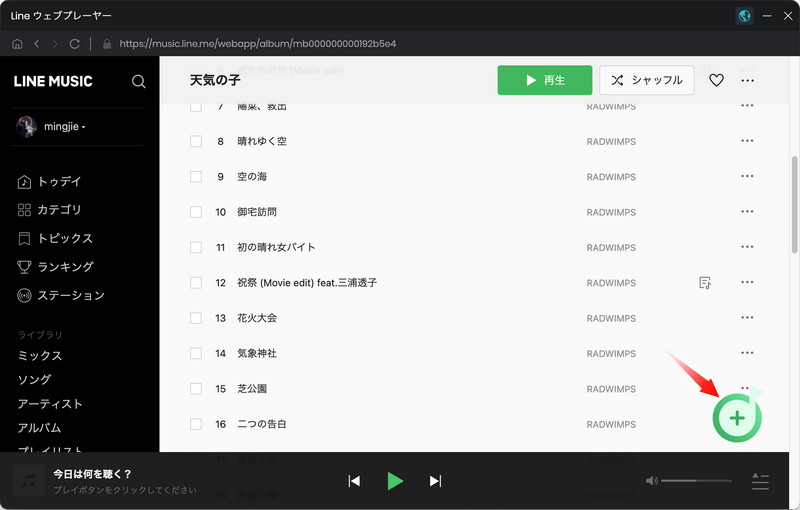This screenshot has width=800, height=510.
Task: Open ミックス in the library
Action: pyautogui.click(x=40, y=355)
